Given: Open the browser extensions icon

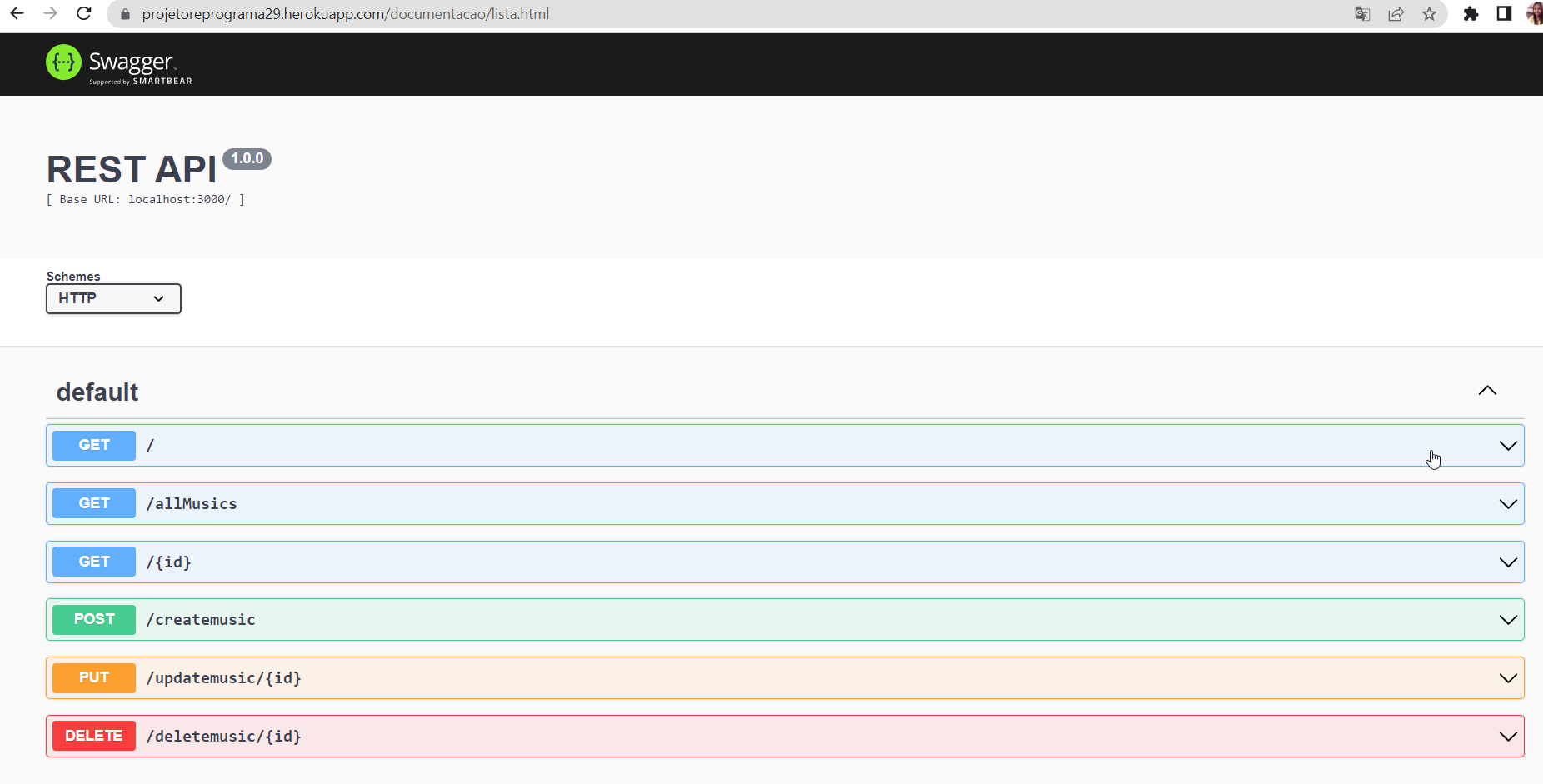Looking at the screenshot, I should [1471, 14].
